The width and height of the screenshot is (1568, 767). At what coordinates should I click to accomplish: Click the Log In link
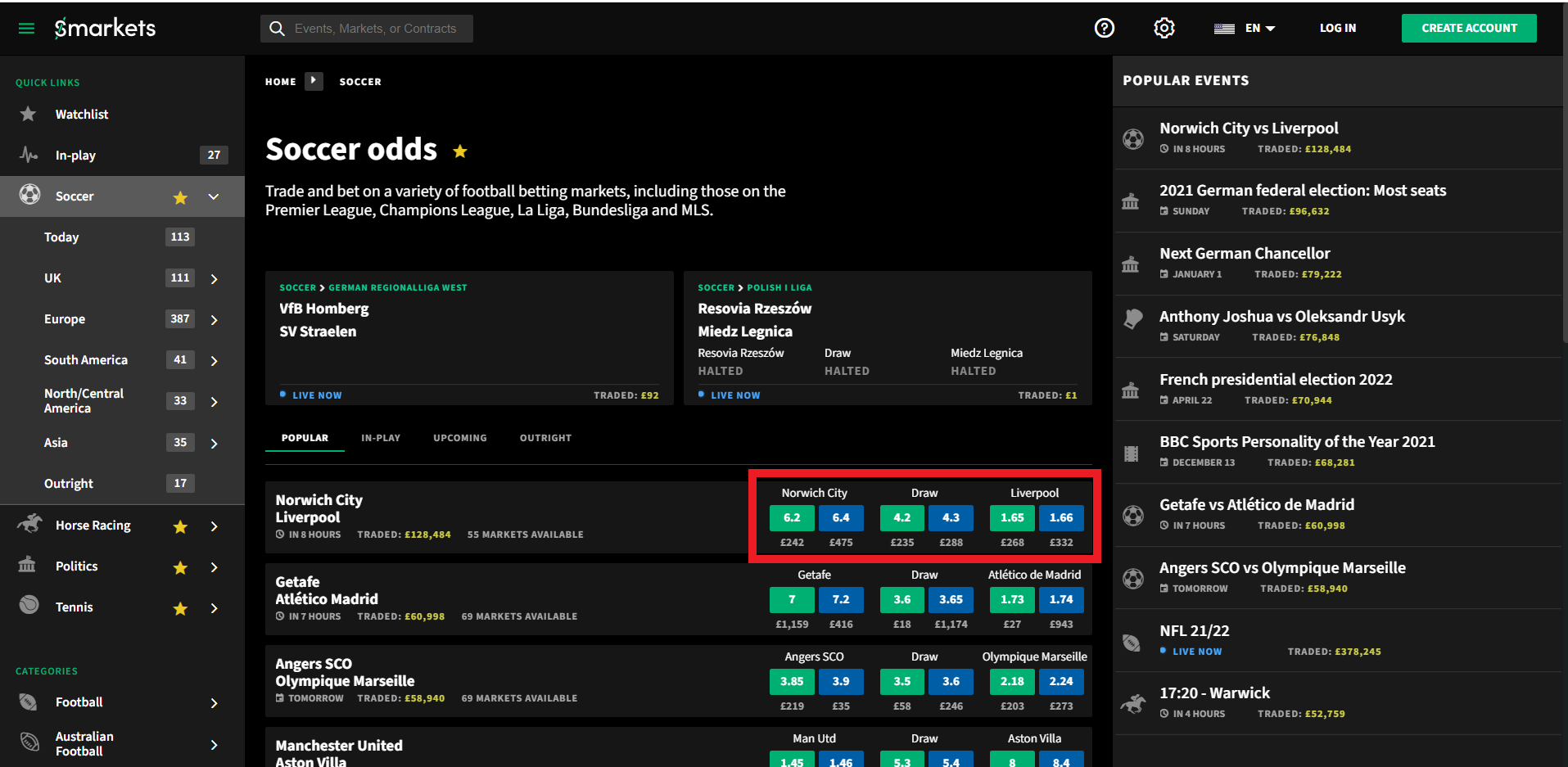coord(1338,28)
